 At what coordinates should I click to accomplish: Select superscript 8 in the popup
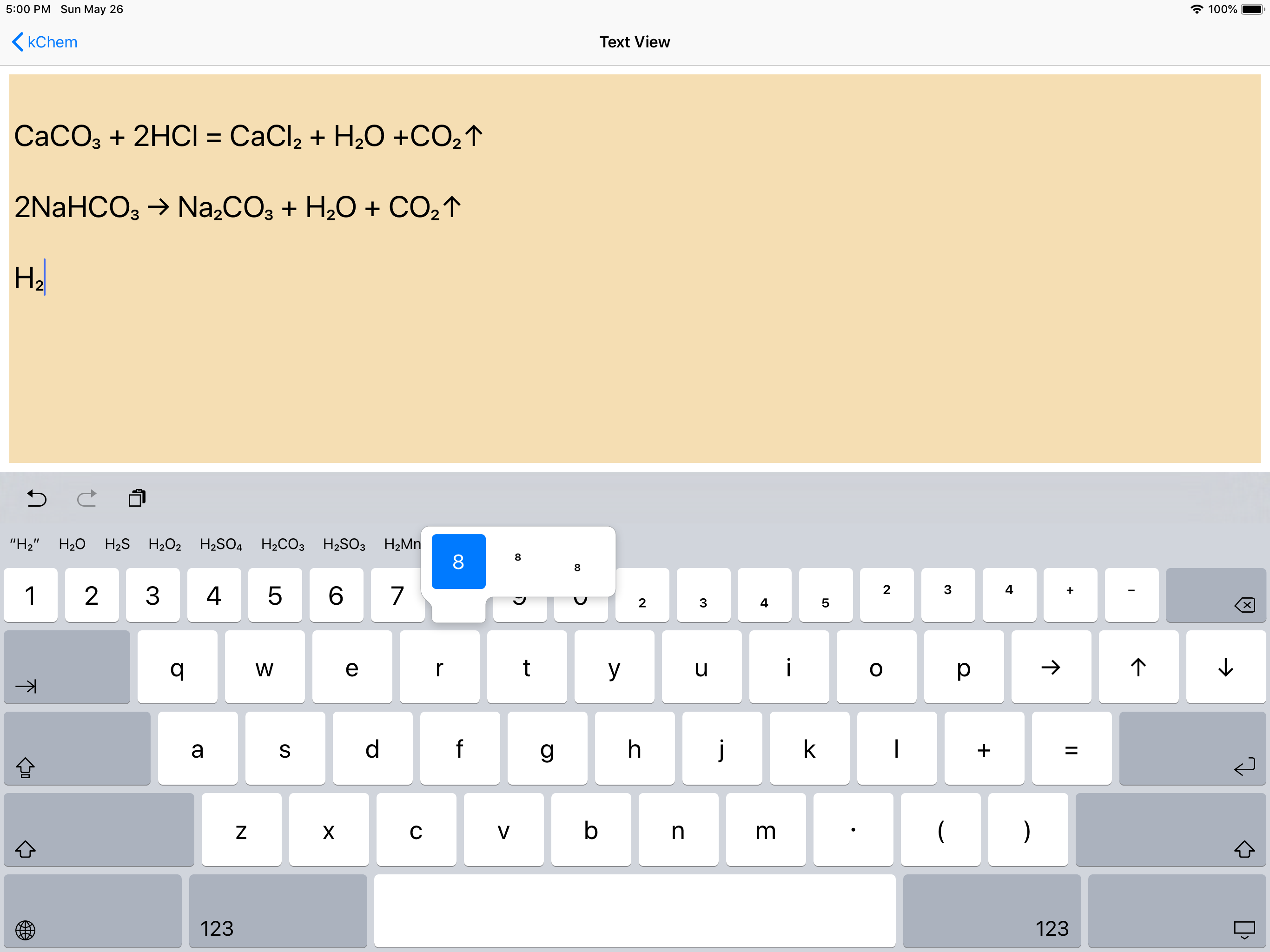[518, 557]
